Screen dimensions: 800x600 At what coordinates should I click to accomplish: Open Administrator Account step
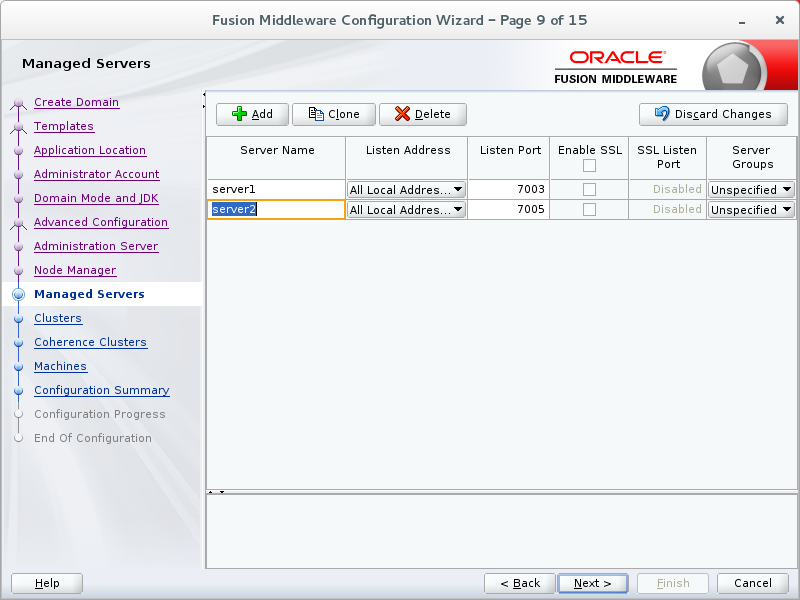[96, 174]
